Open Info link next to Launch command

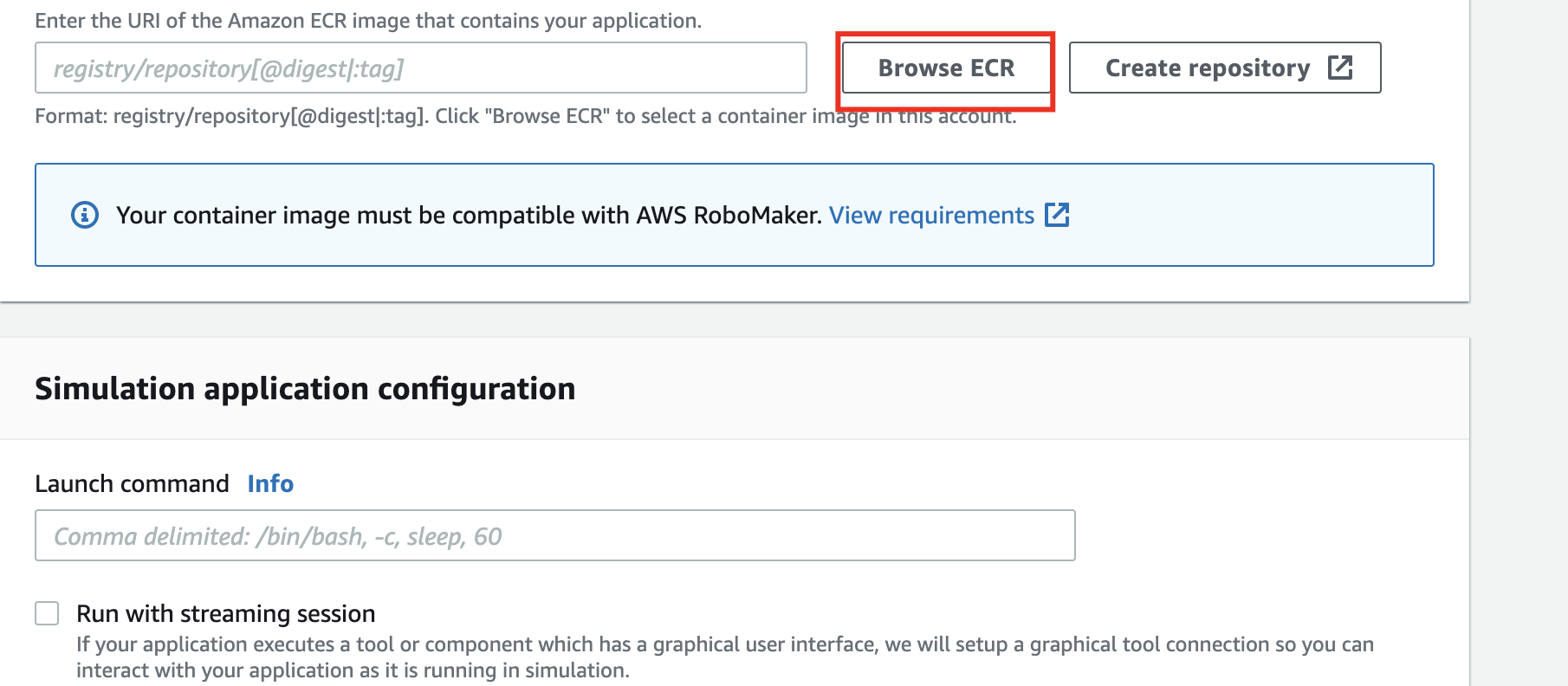click(270, 483)
